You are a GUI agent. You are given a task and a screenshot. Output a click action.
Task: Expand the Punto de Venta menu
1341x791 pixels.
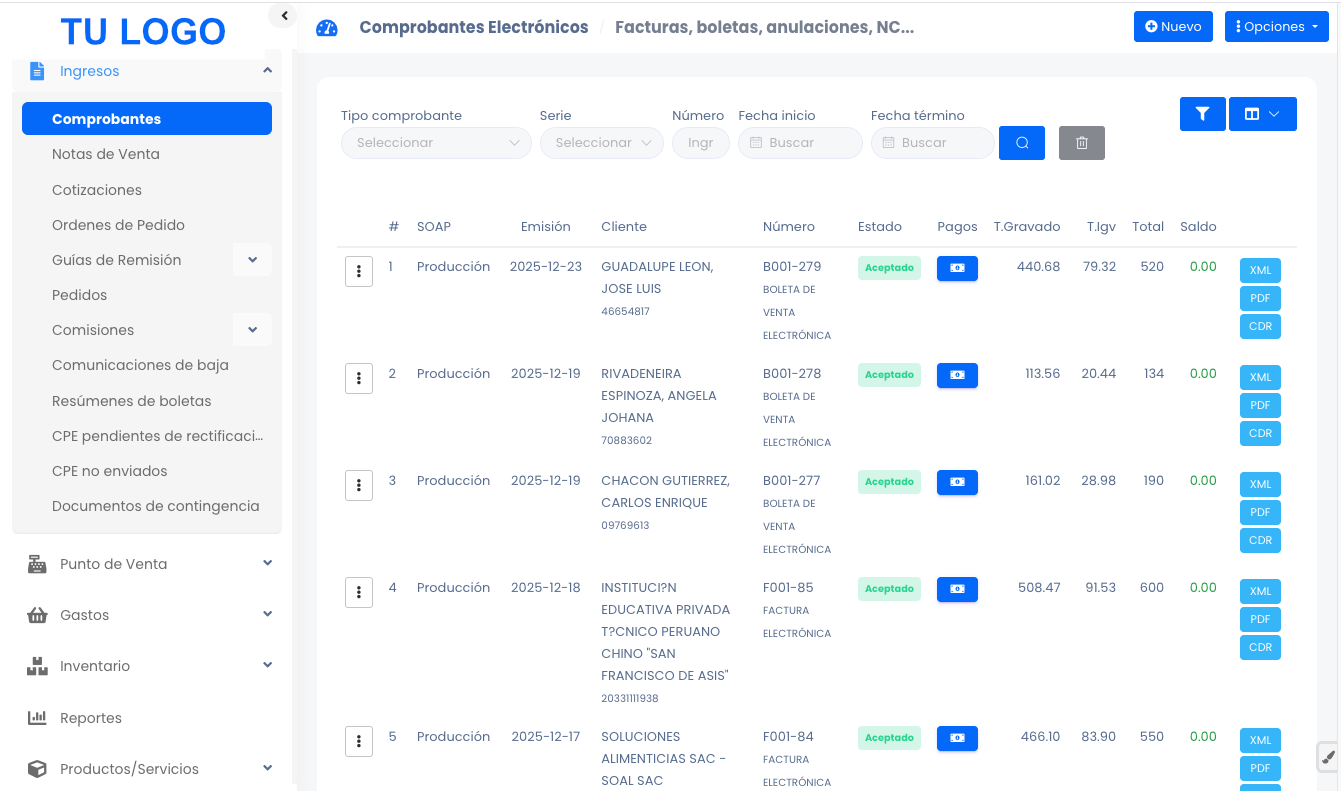click(267, 564)
